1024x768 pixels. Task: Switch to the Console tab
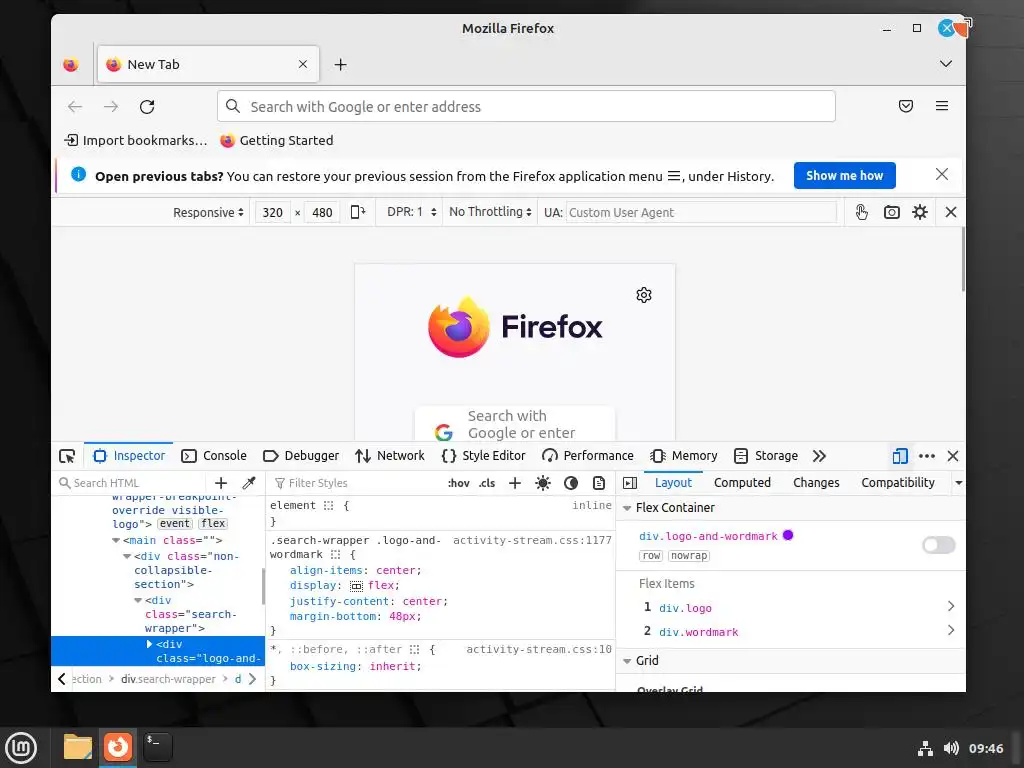pos(214,456)
